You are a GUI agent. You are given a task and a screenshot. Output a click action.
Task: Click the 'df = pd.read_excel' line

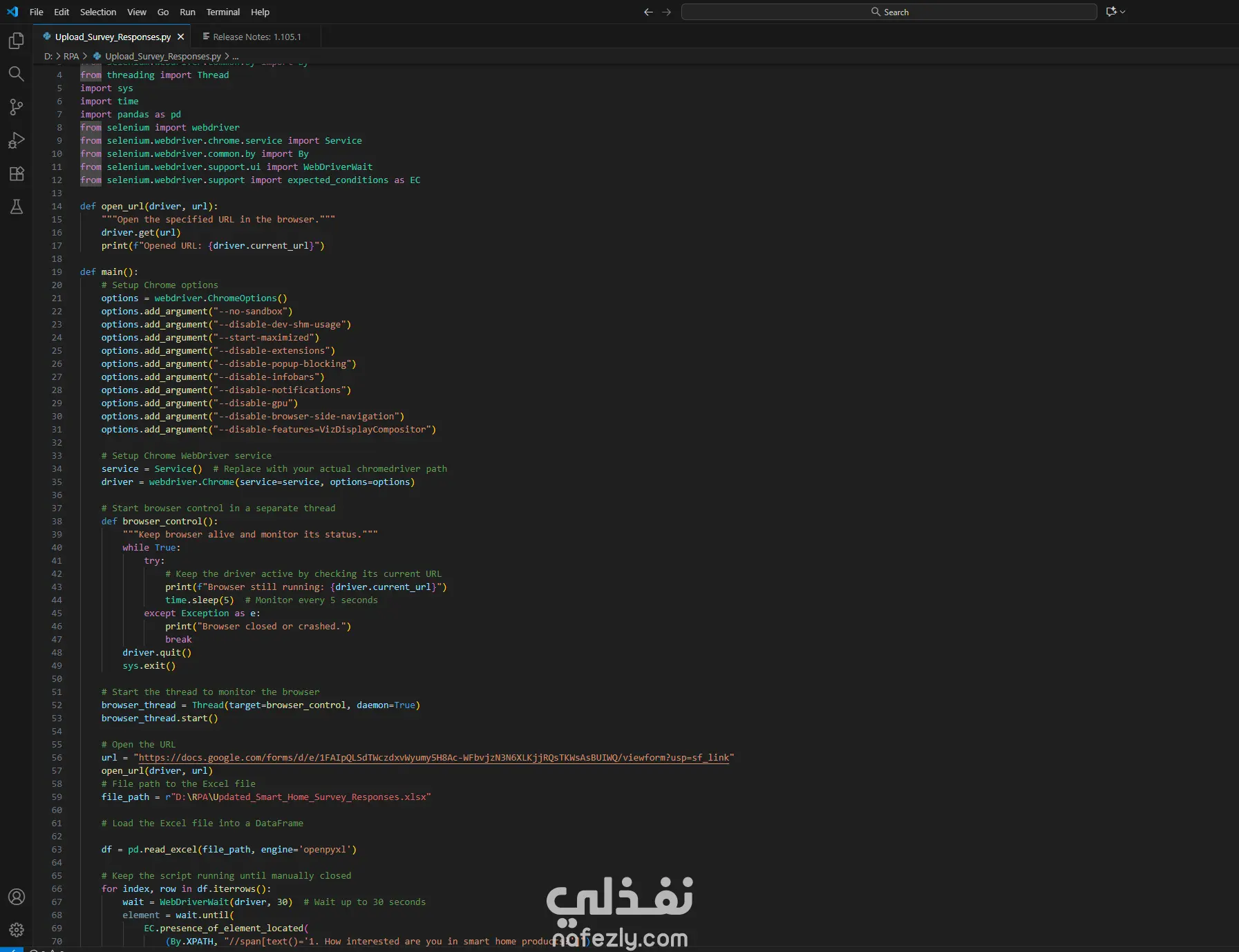(x=229, y=849)
